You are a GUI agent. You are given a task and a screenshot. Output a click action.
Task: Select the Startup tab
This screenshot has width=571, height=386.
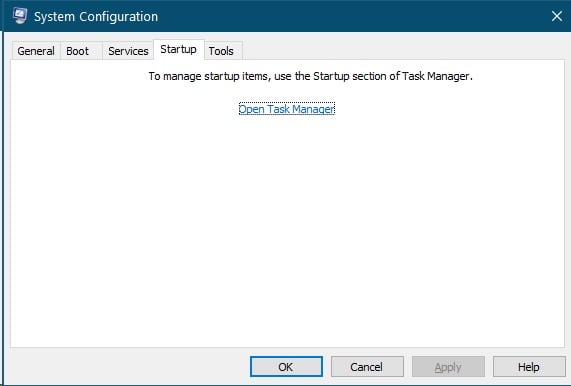click(x=178, y=49)
